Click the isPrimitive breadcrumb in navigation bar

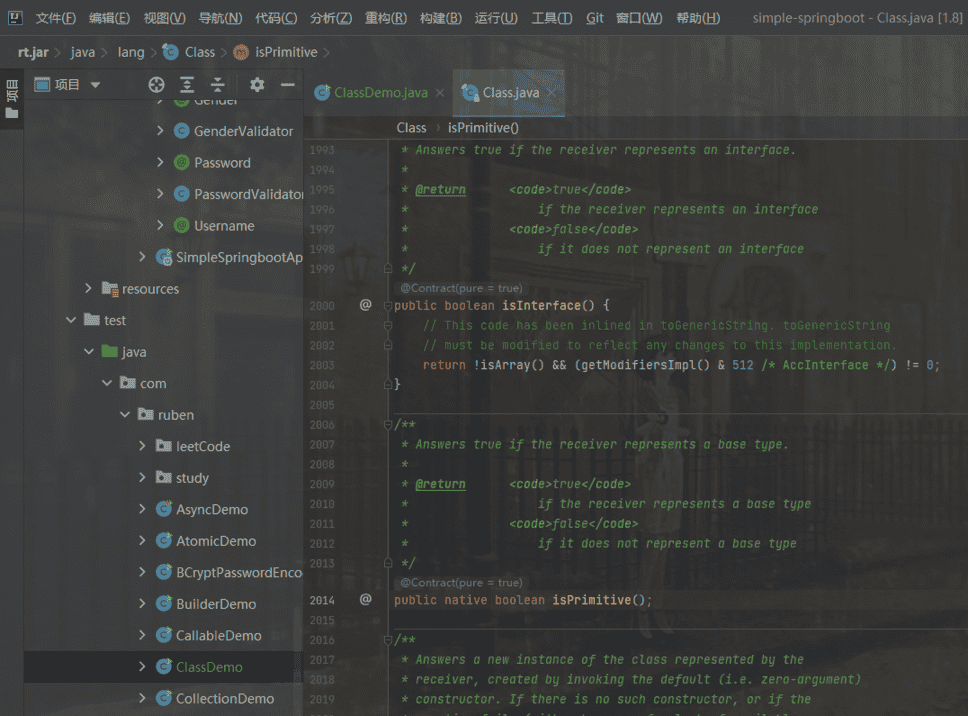point(284,52)
